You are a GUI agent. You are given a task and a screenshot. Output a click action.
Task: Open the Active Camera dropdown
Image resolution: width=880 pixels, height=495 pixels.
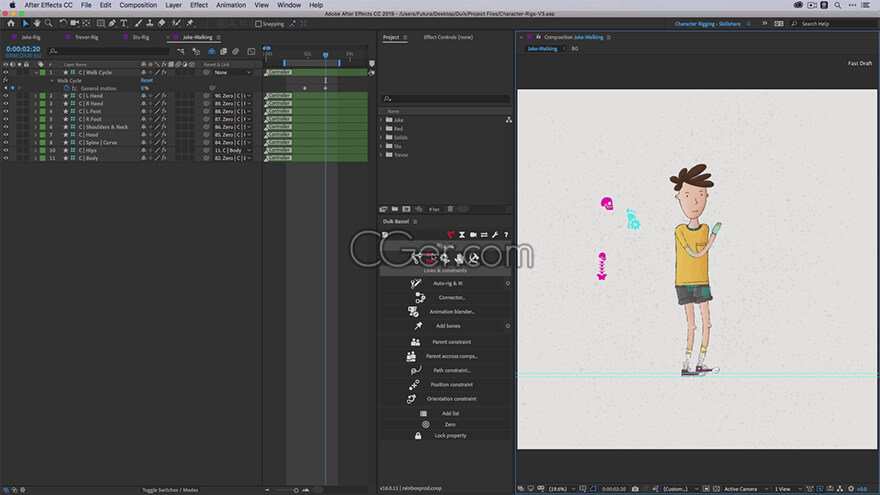(x=746, y=489)
